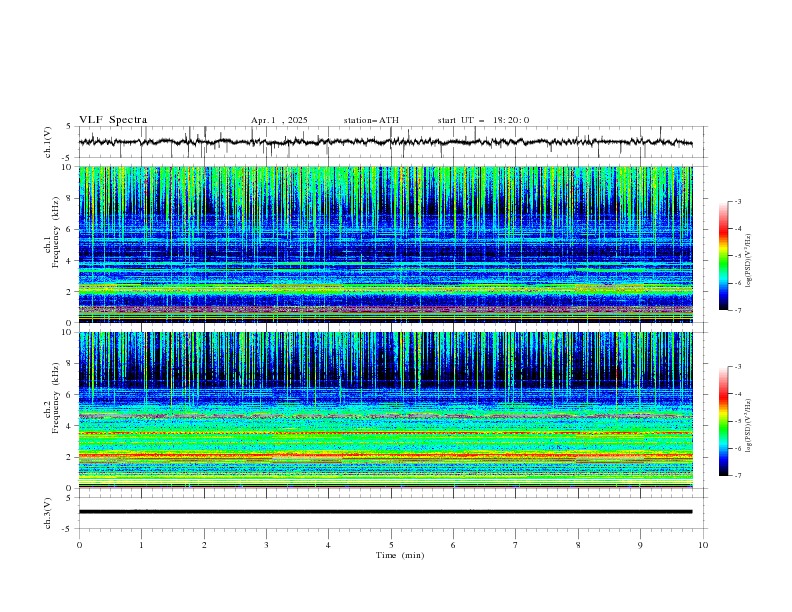792x612 pixels.
Task: Click the ch.2 color bar "log(PSD)(V²/Hz)" label
Action: pyautogui.click(x=749, y=426)
